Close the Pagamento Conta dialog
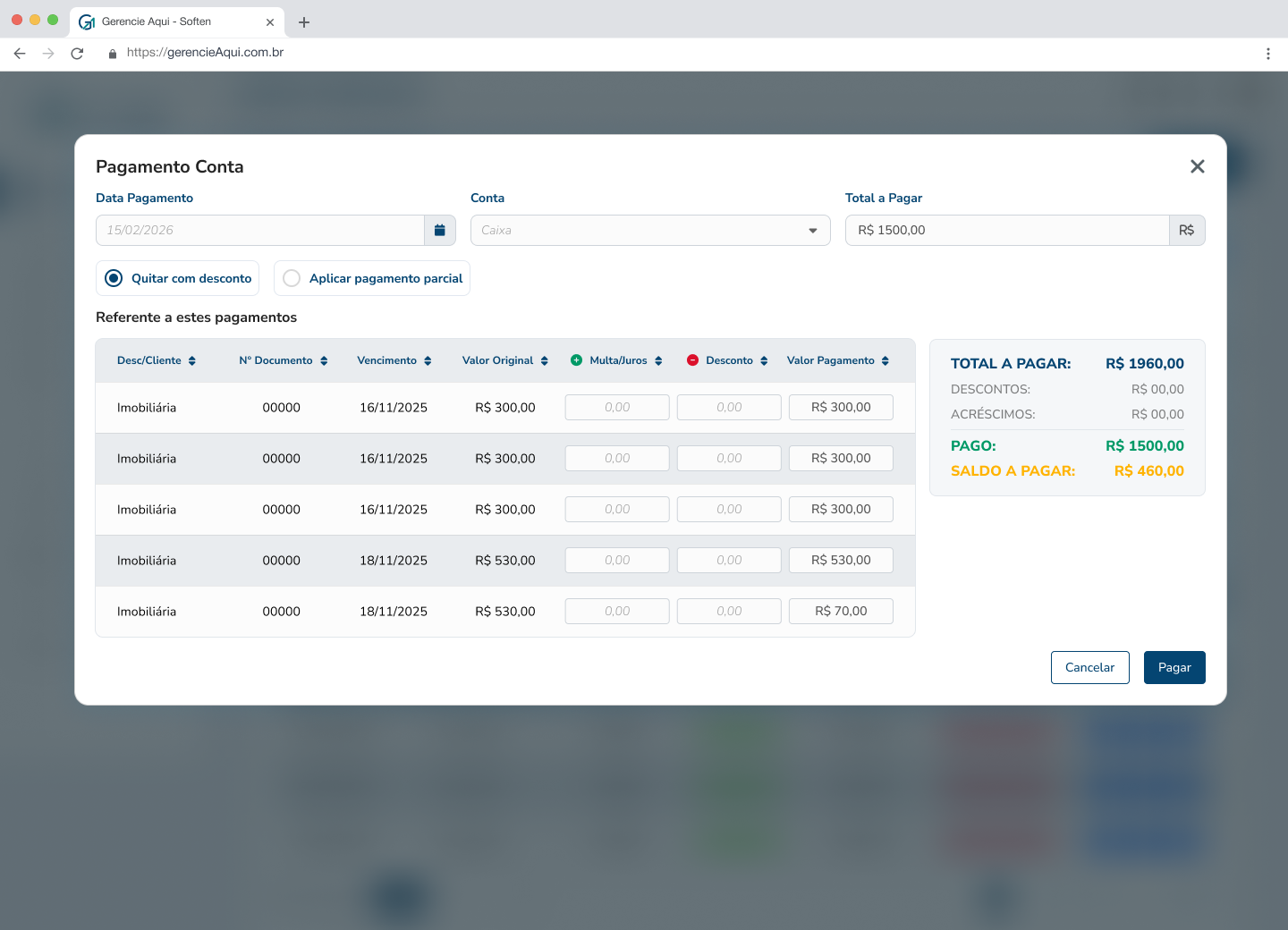Image resolution: width=1288 pixels, height=930 pixels. pos(1197,166)
